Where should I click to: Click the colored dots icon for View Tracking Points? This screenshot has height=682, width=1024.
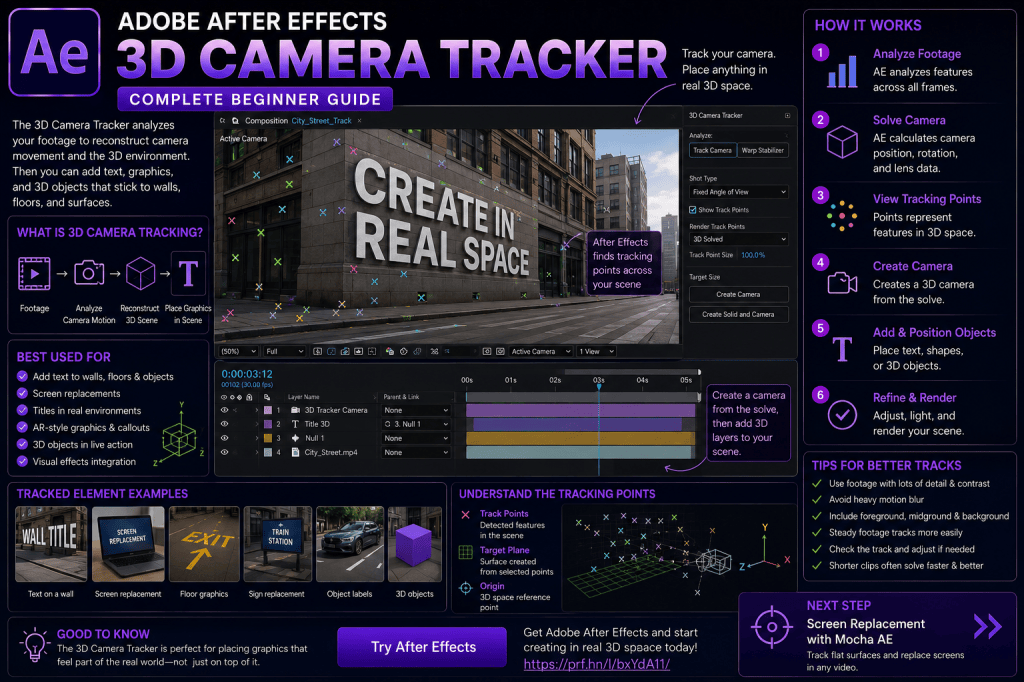842,216
